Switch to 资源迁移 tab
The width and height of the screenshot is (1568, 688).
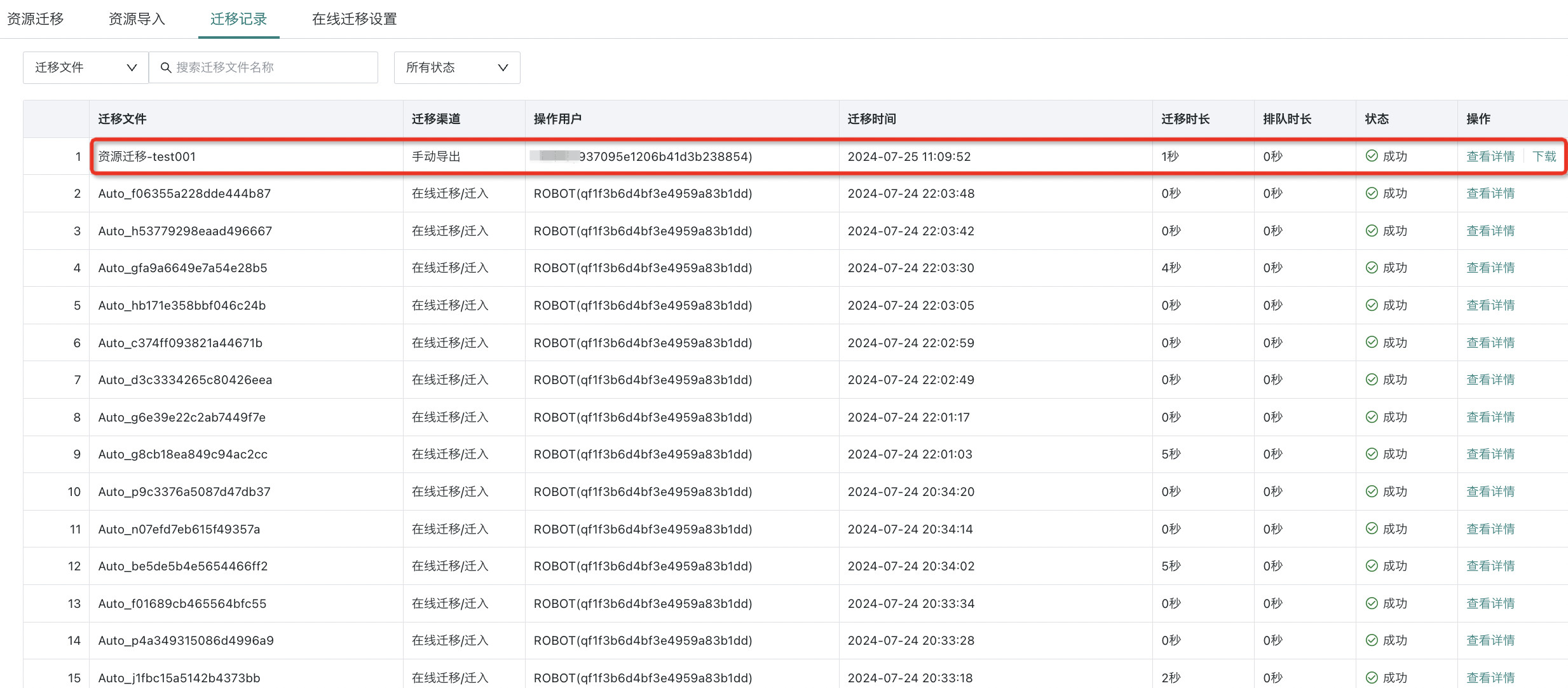[x=36, y=19]
